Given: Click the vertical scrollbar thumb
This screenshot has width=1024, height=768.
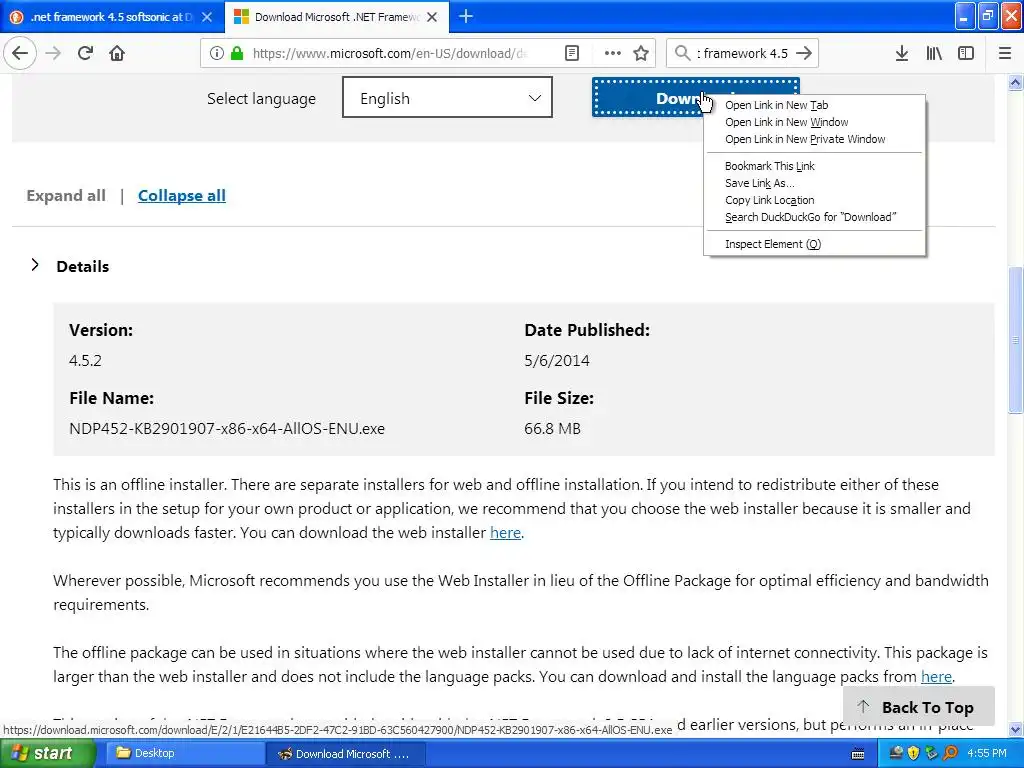Looking at the screenshot, I should [x=1015, y=340].
